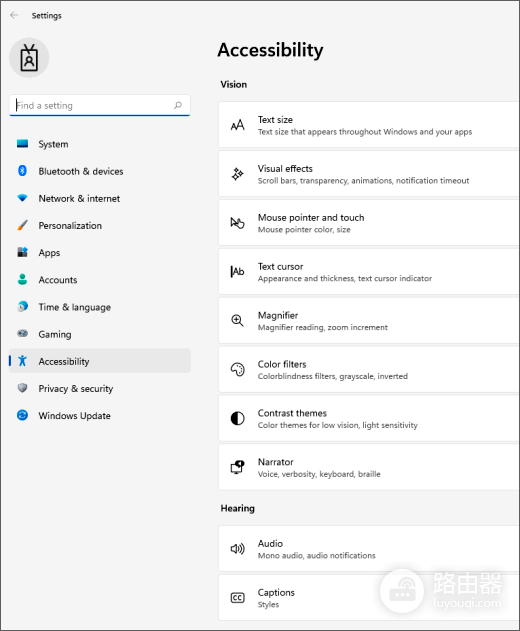Open Contrast themes settings

(x=369, y=418)
